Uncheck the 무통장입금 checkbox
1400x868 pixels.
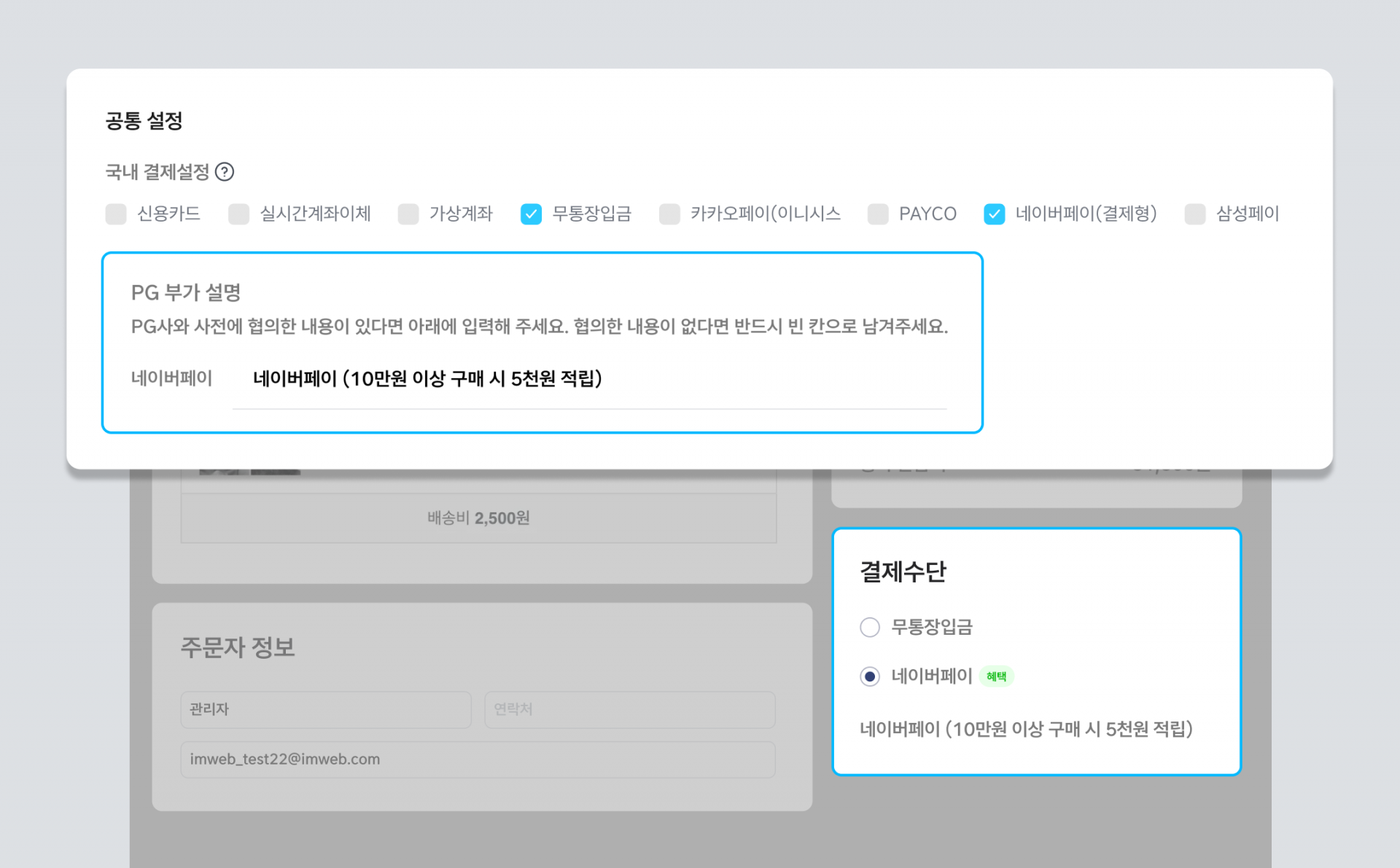pos(531,214)
